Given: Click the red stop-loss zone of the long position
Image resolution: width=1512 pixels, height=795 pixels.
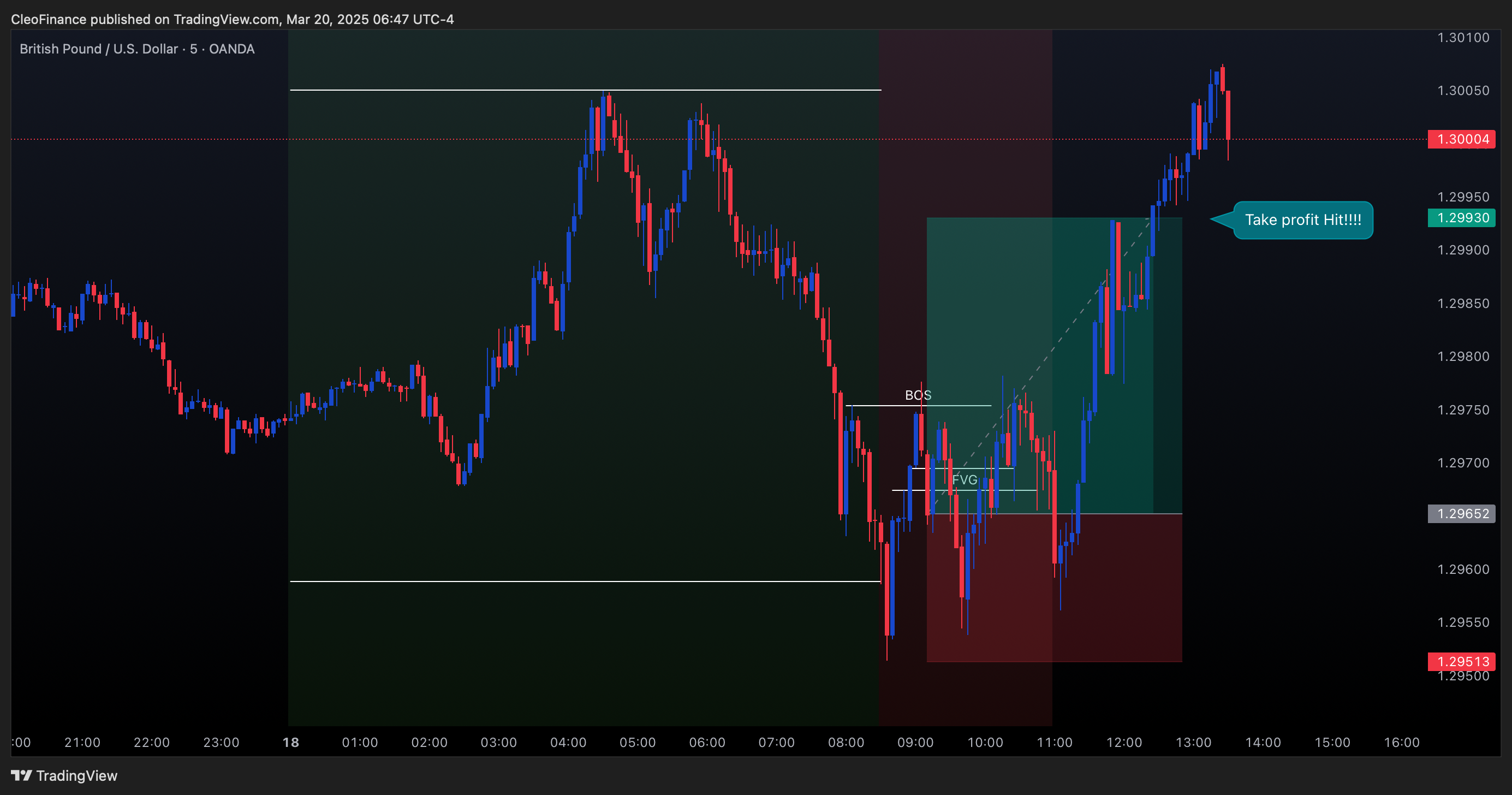Looking at the screenshot, I should [x=1054, y=588].
